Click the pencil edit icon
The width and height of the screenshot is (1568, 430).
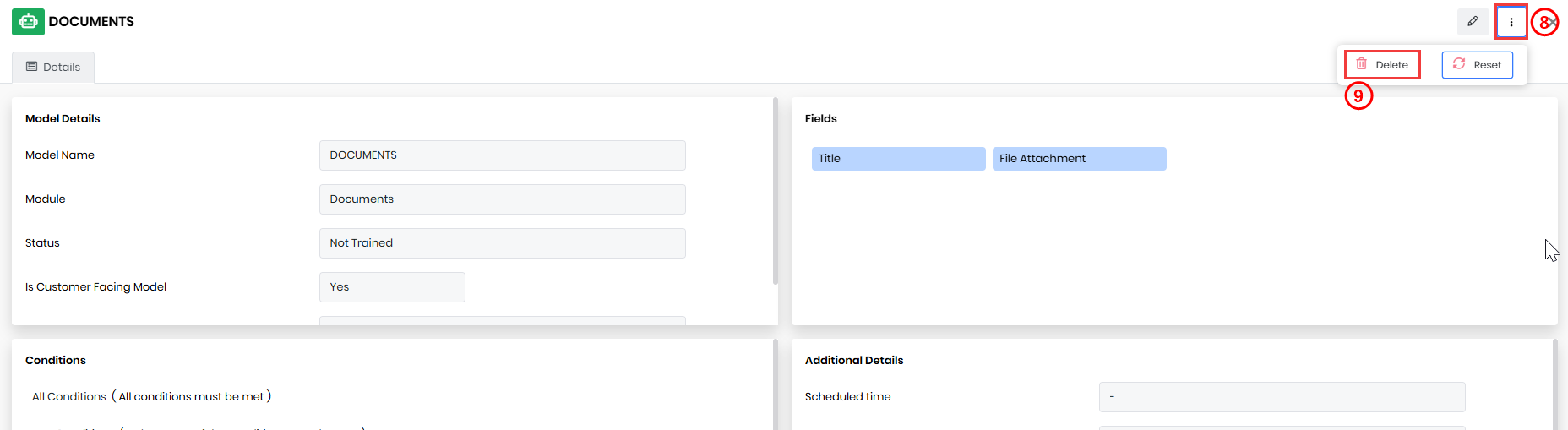[1473, 22]
